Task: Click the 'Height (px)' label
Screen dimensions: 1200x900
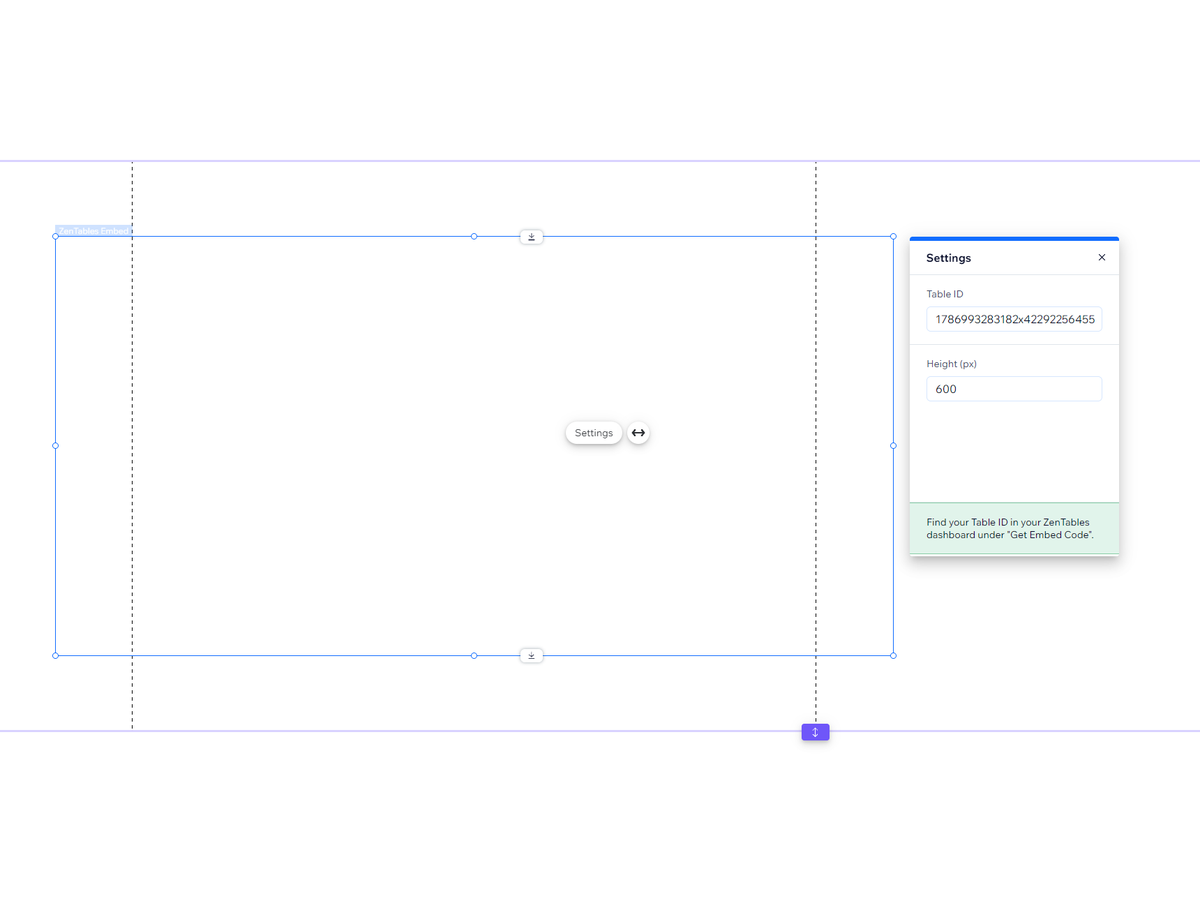Action: [951, 364]
